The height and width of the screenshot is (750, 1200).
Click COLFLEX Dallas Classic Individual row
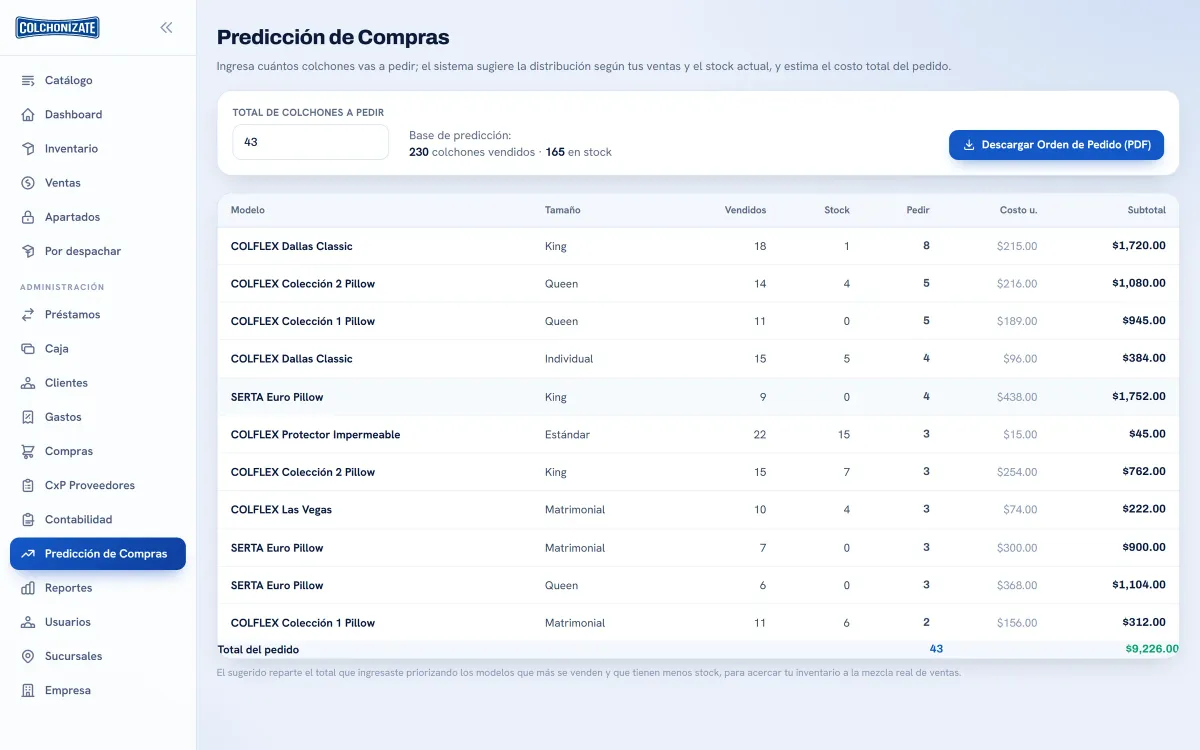point(698,359)
